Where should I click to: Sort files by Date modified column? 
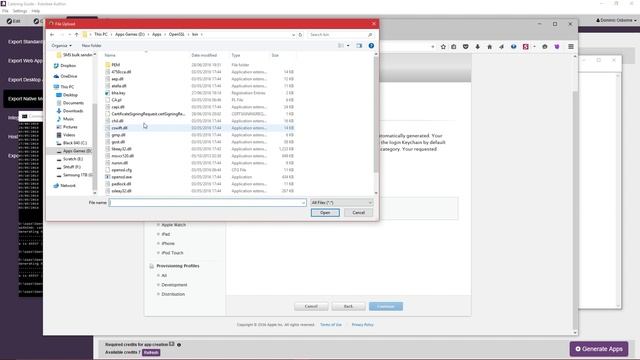[204, 55]
